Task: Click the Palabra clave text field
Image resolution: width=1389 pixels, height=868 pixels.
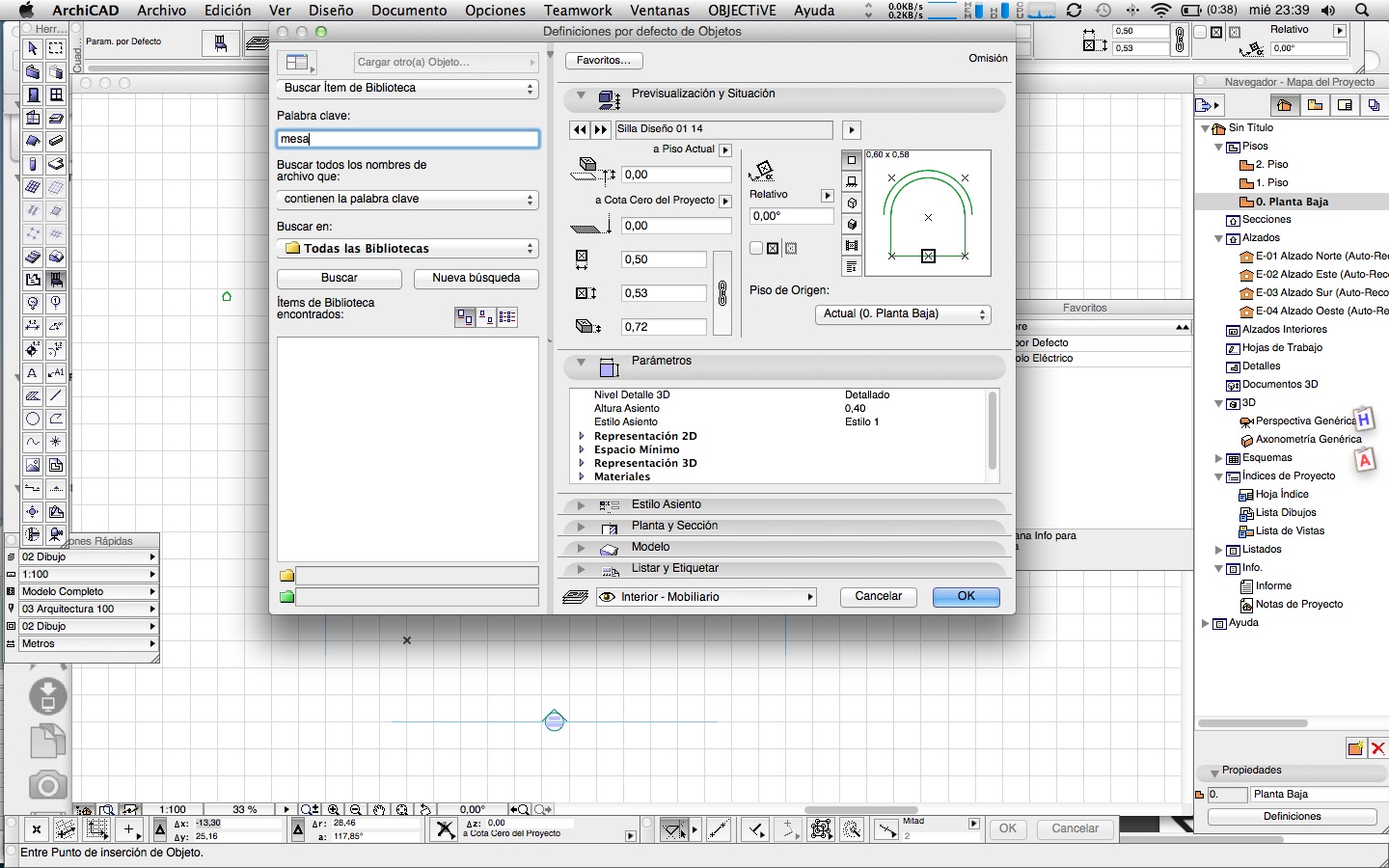Action: (407, 139)
